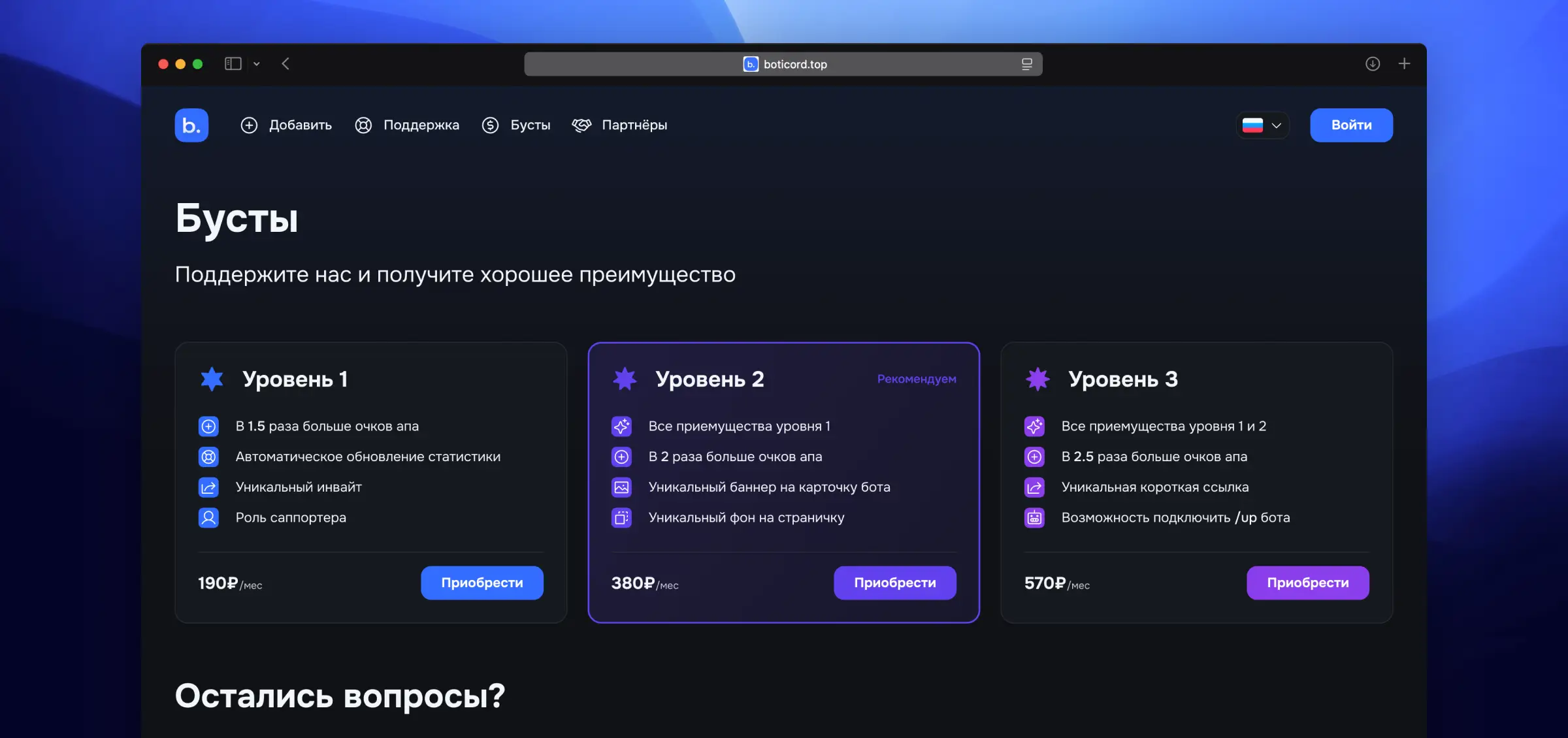Click the boticord.top address bar

click(783, 64)
